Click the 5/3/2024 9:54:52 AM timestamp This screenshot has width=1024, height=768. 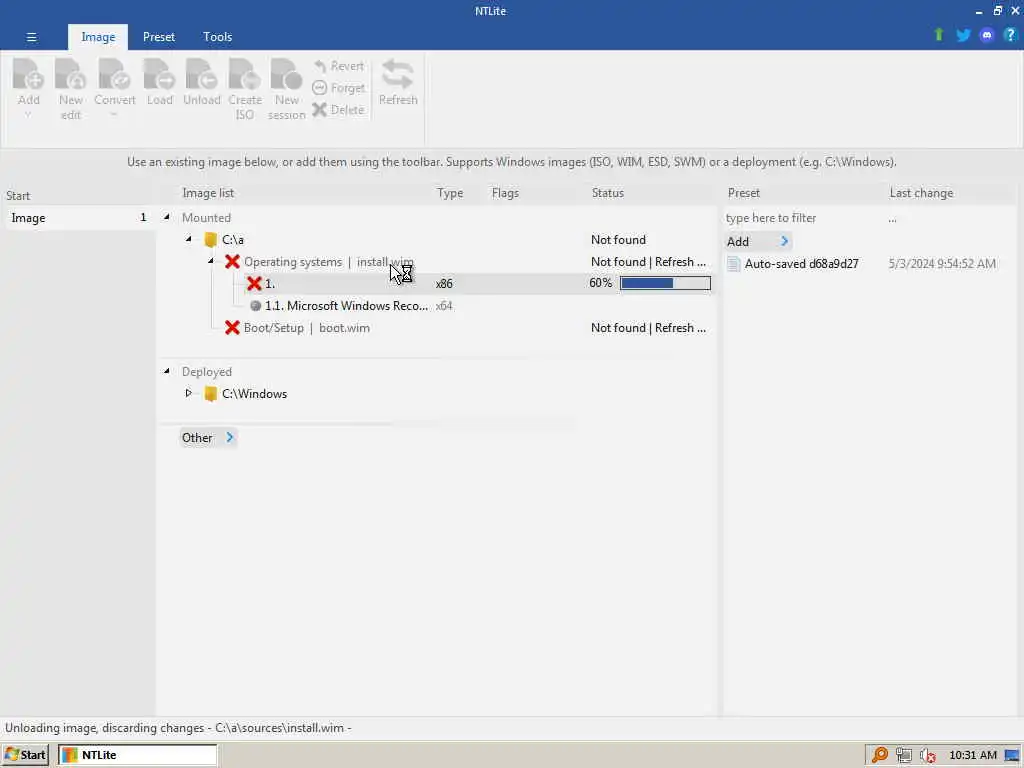(x=942, y=264)
